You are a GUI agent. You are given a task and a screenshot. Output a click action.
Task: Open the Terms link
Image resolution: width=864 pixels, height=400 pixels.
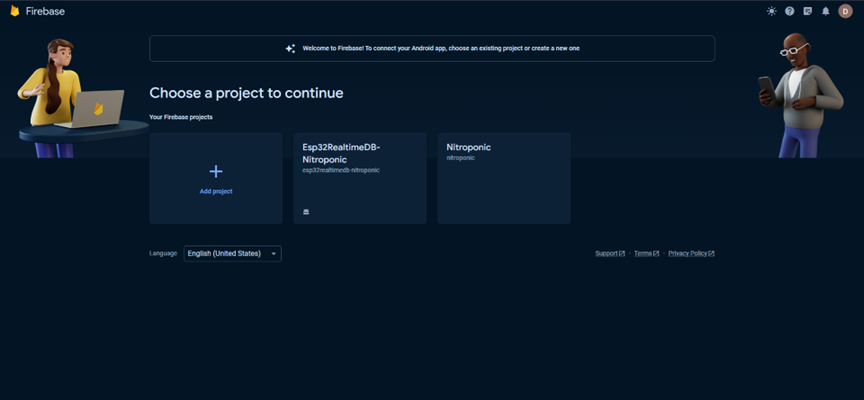[646, 253]
